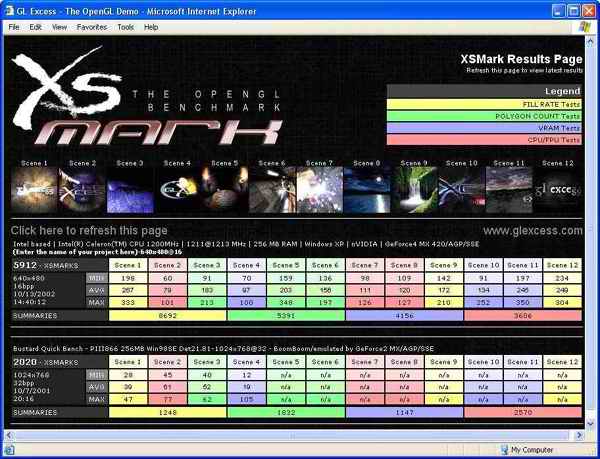The height and width of the screenshot is (459, 600).
Task: Click the purple VRAM Tests legend bar
Action: 484,128
